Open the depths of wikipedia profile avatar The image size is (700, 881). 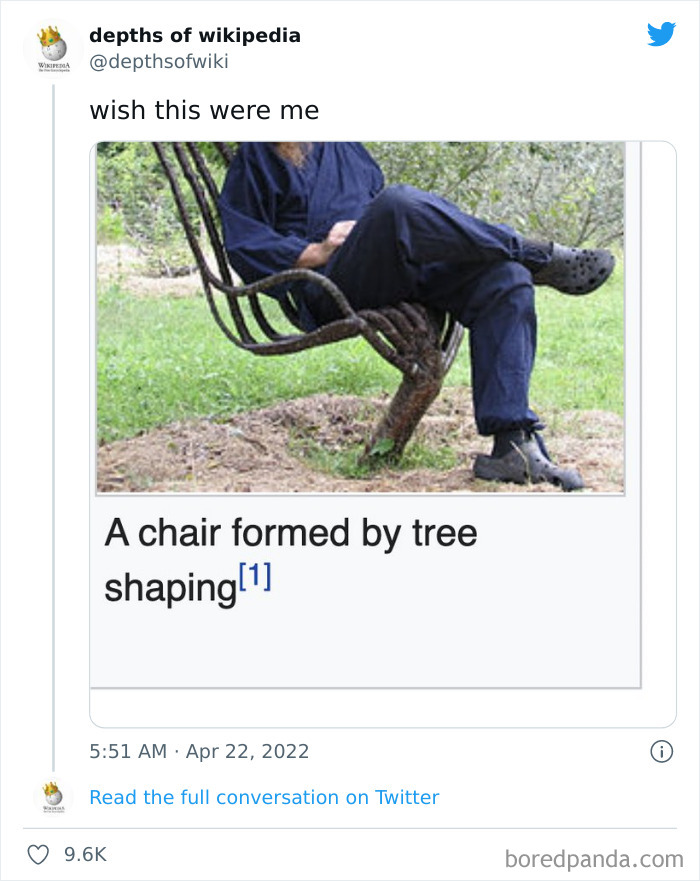52,47
